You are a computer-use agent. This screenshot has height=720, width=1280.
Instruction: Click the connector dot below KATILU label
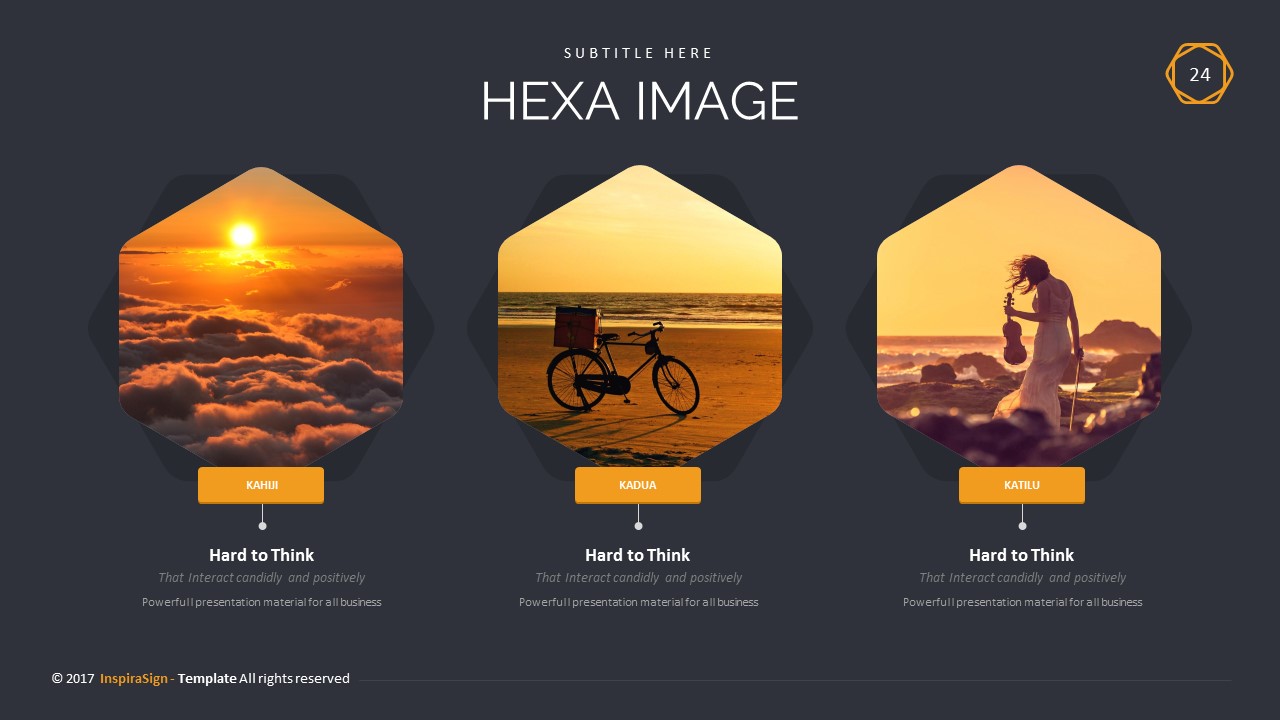click(1022, 526)
